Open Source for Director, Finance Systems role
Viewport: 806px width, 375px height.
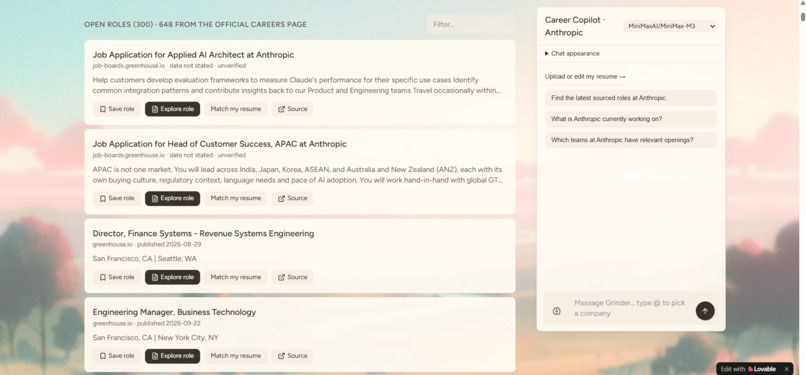pyautogui.click(x=292, y=277)
